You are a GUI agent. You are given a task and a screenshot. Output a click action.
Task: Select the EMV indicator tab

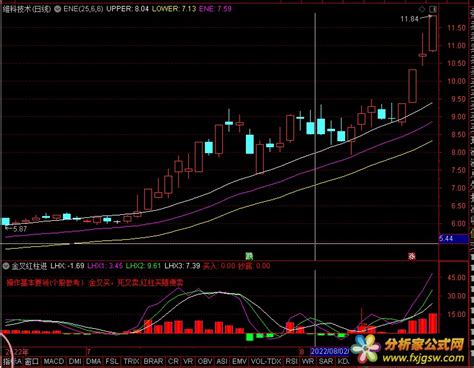pos(239,361)
